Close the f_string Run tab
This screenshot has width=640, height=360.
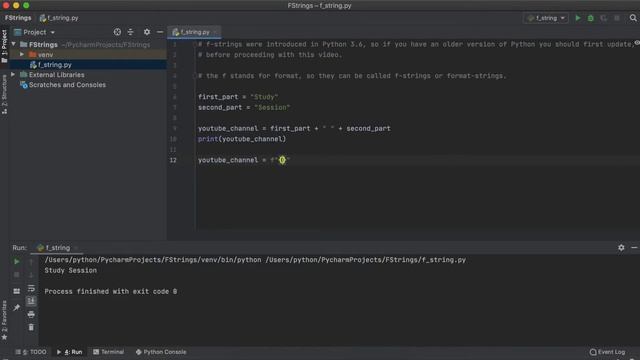coord(76,248)
